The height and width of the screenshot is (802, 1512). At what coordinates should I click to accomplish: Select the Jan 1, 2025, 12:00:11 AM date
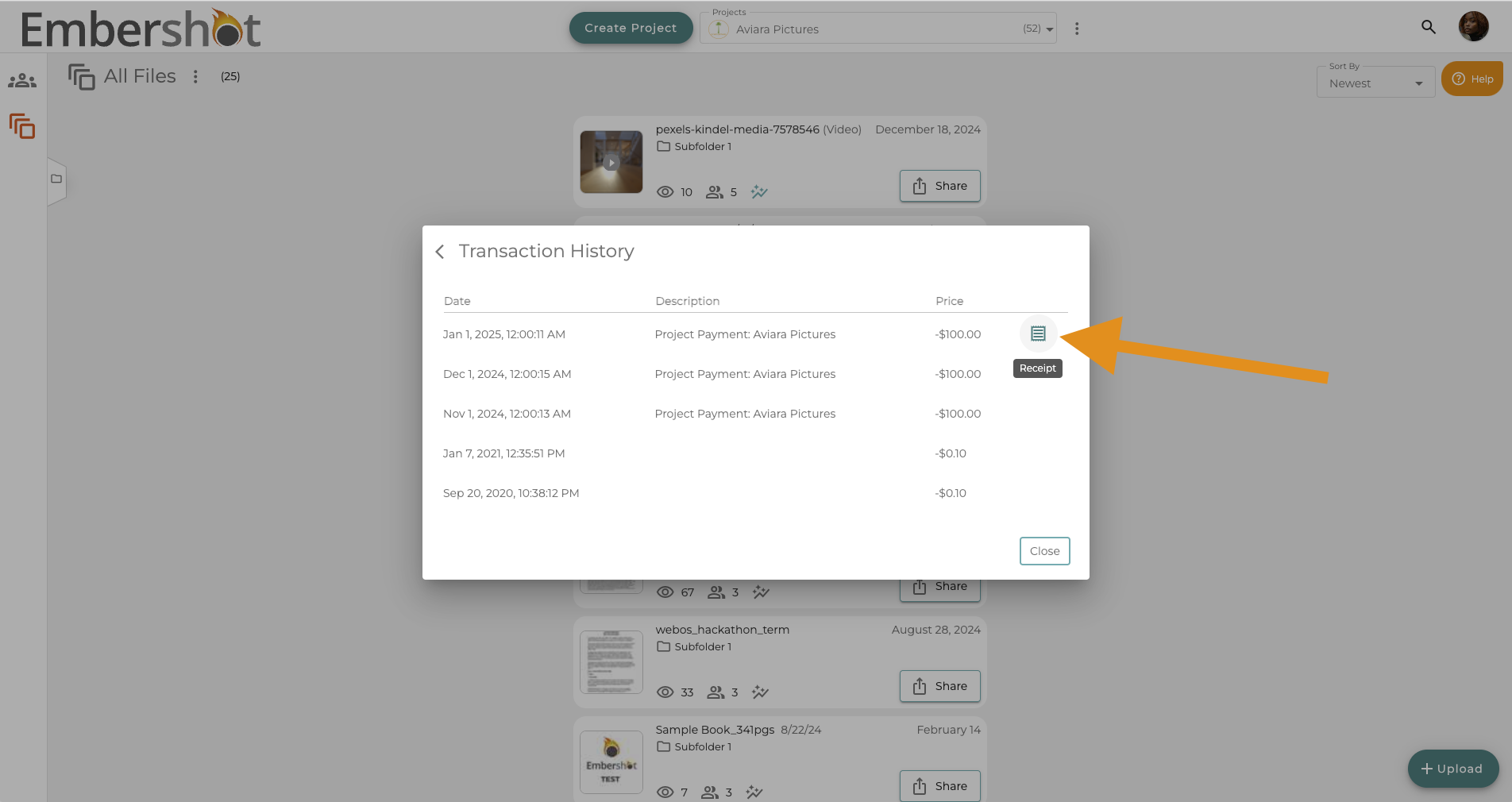click(x=504, y=334)
